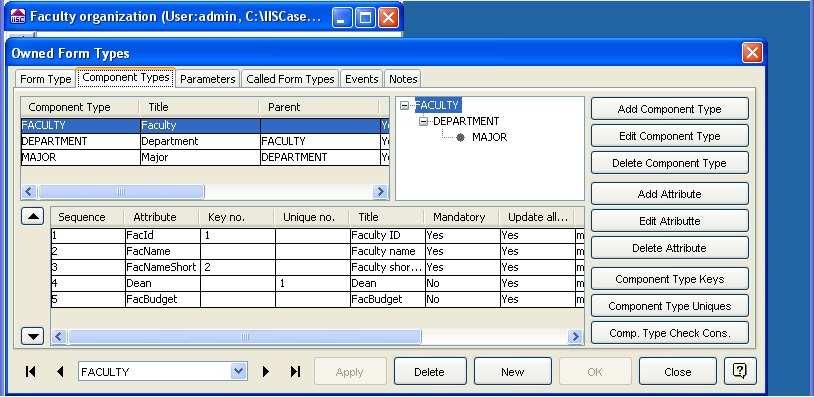Screen dimensions: 814x397
Task: Click component table horizontal scrollbar thumb
Action: pyautogui.click(x=121, y=192)
